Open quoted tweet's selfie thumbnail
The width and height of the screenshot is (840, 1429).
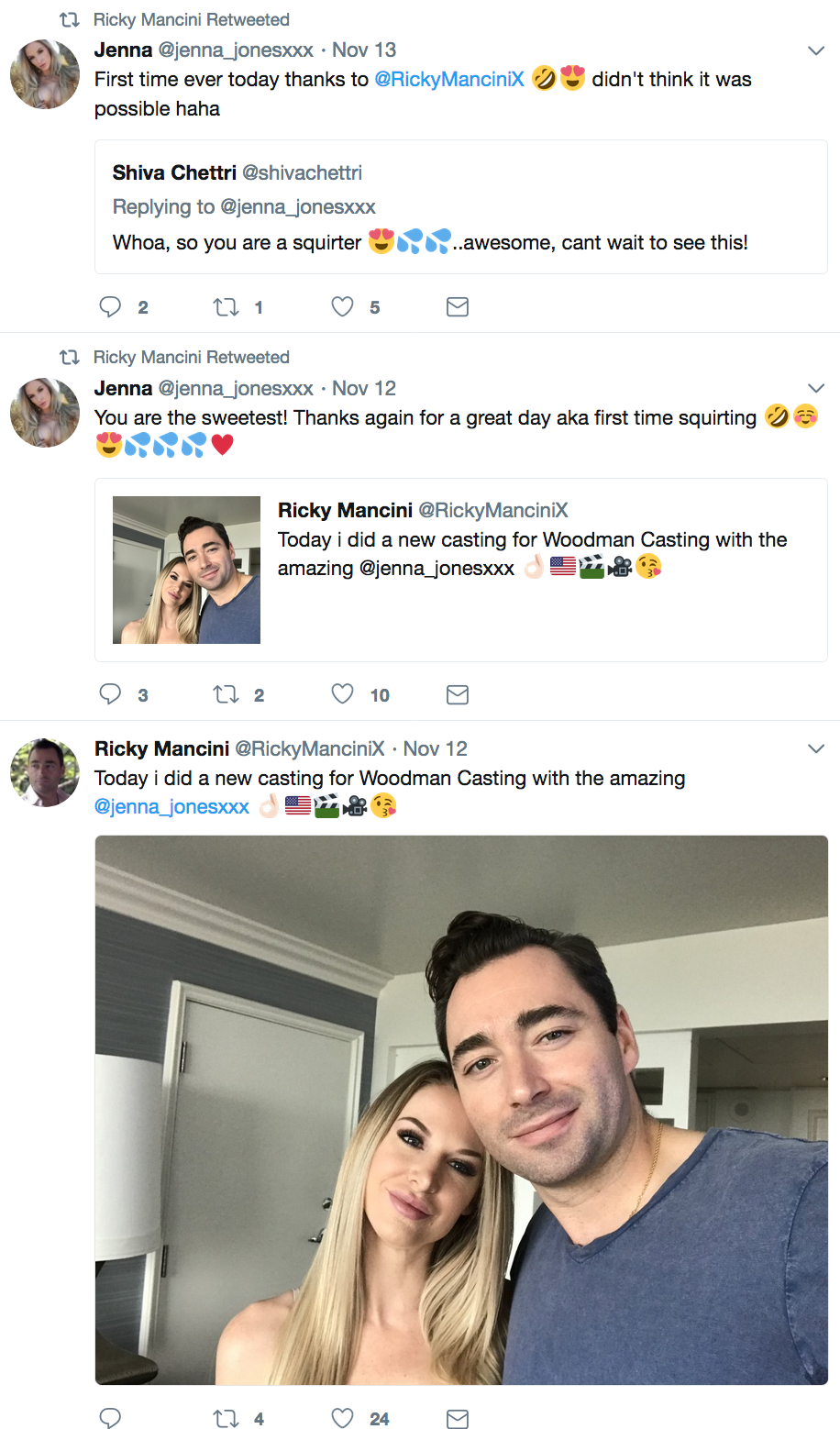(186, 570)
